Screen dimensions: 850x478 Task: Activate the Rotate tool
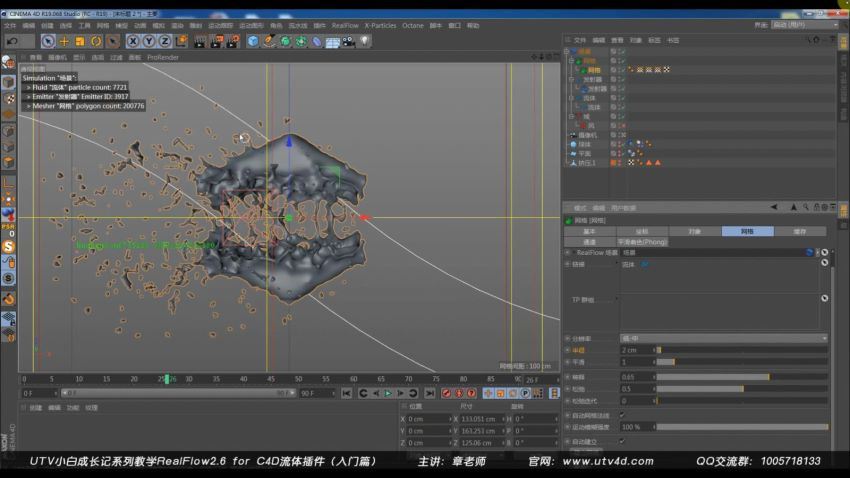(96, 41)
